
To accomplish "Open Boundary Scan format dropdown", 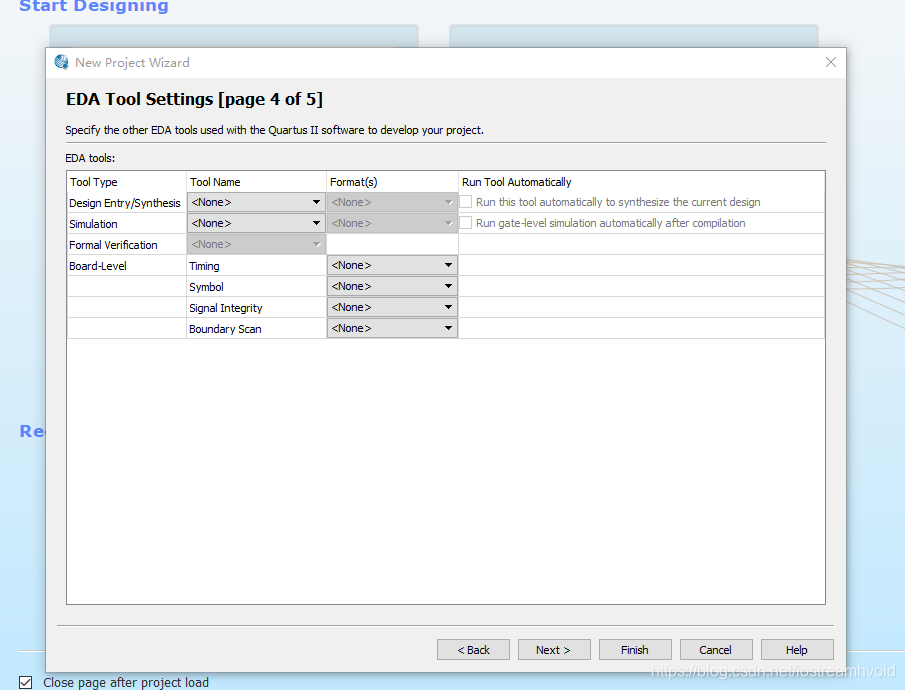I will coord(392,328).
